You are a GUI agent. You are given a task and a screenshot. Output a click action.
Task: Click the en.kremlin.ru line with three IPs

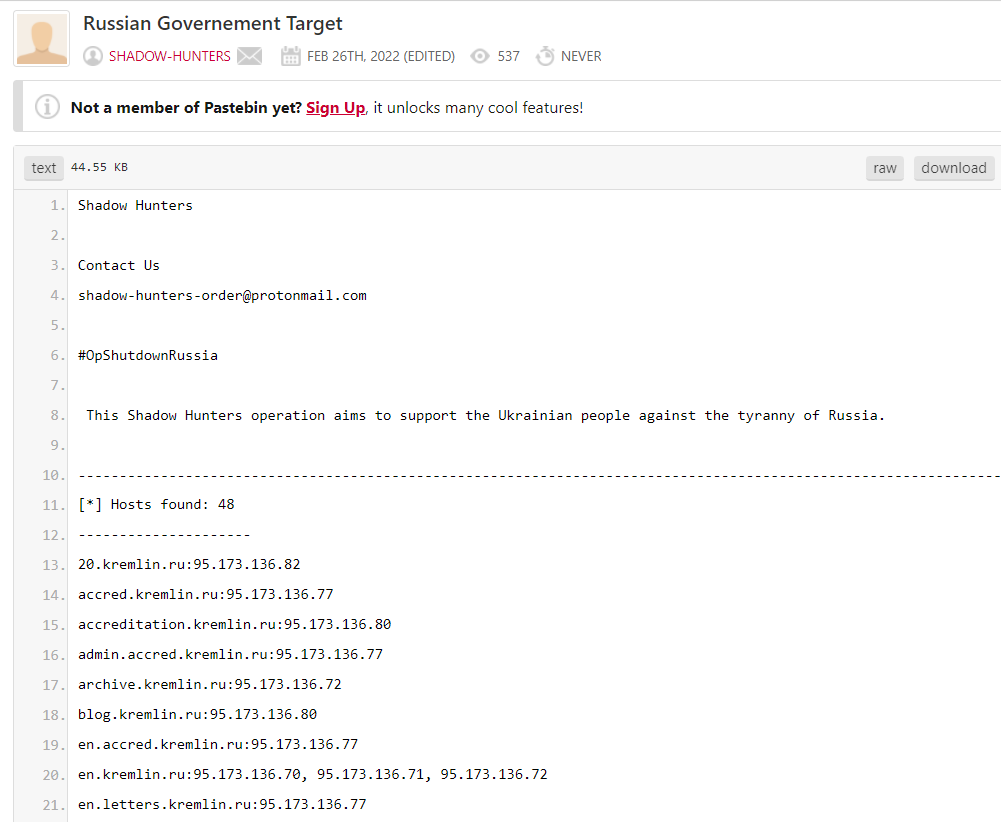(x=313, y=775)
